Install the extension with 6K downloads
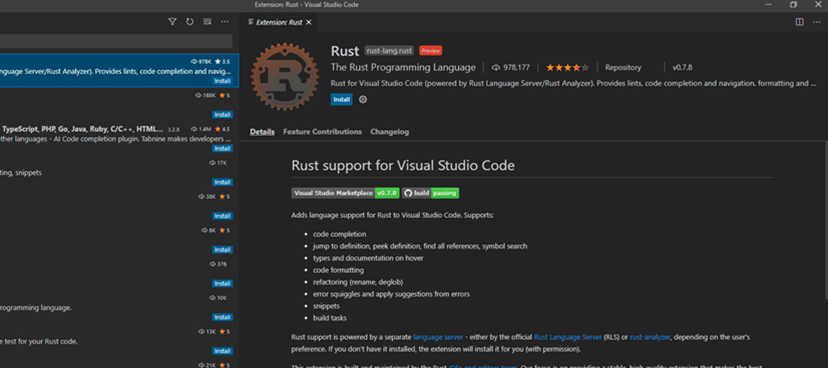 [222, 250]
